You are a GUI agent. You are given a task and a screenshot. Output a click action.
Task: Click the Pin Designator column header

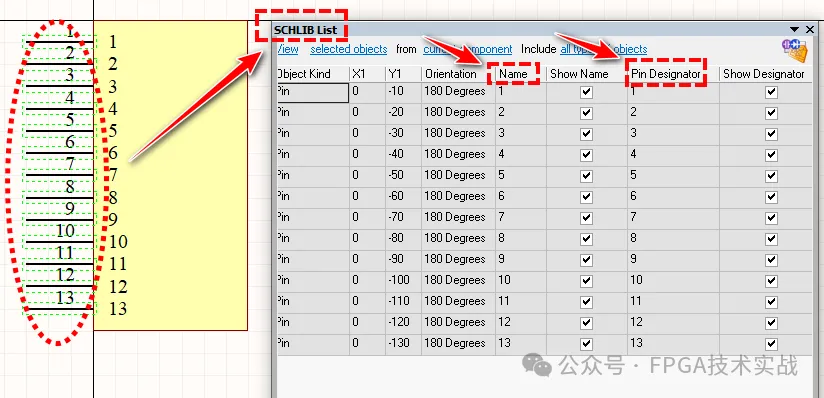[x=673, y=74]
